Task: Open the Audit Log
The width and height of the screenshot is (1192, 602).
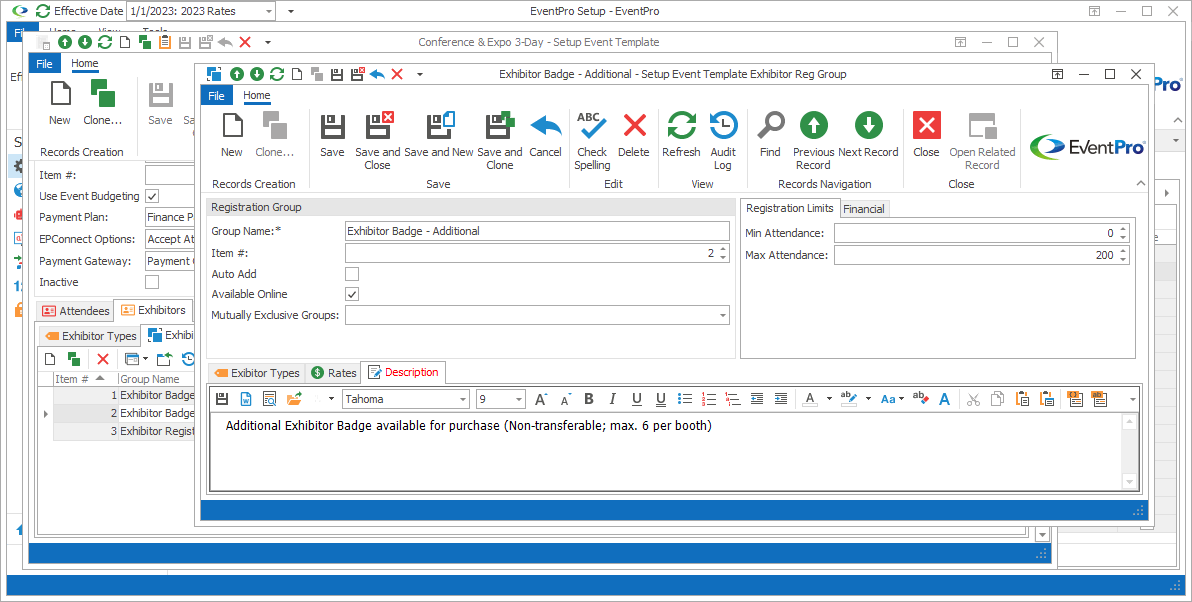Action: (x=723, y=141)
